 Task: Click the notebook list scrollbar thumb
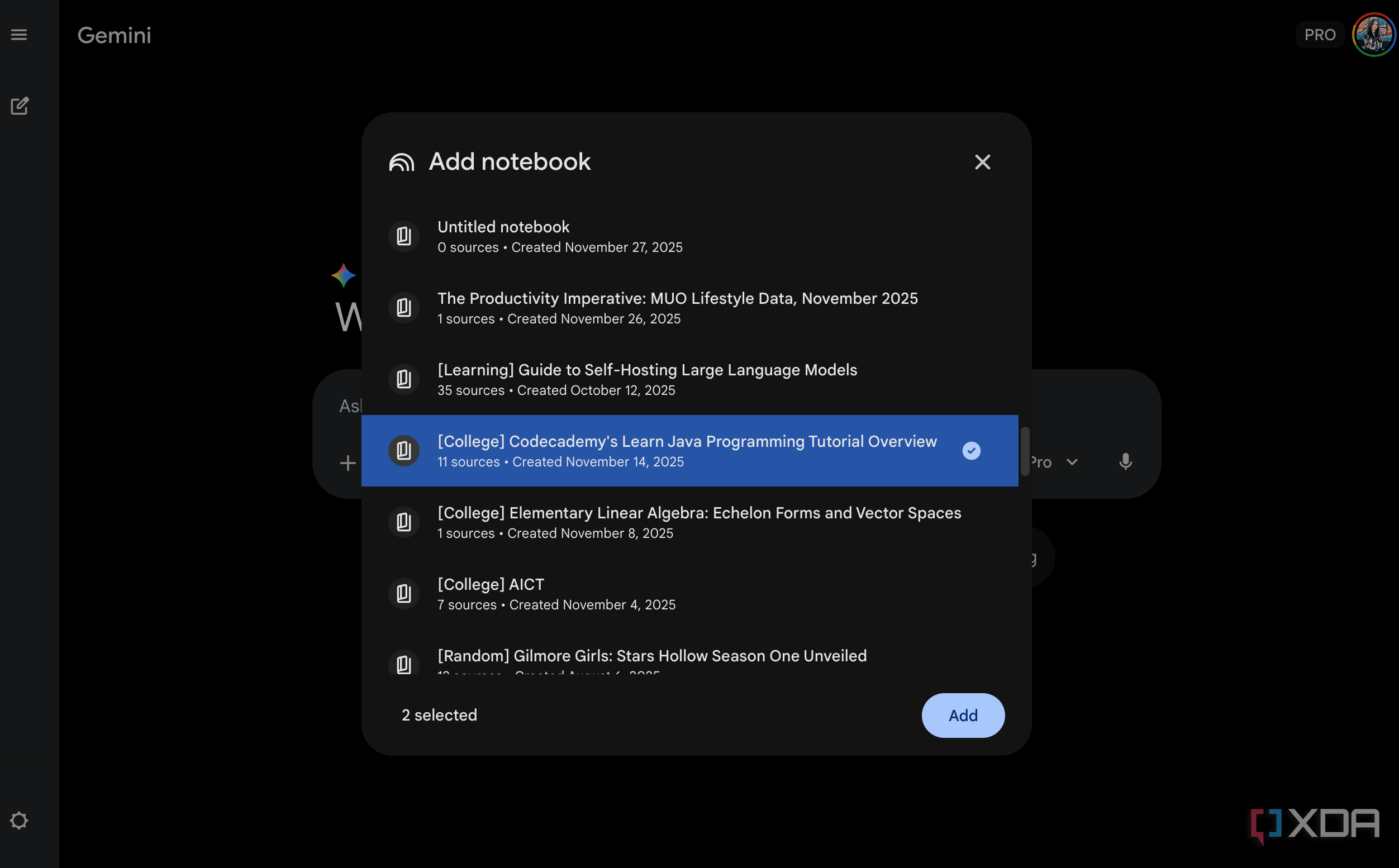[x=1025, y=451]
